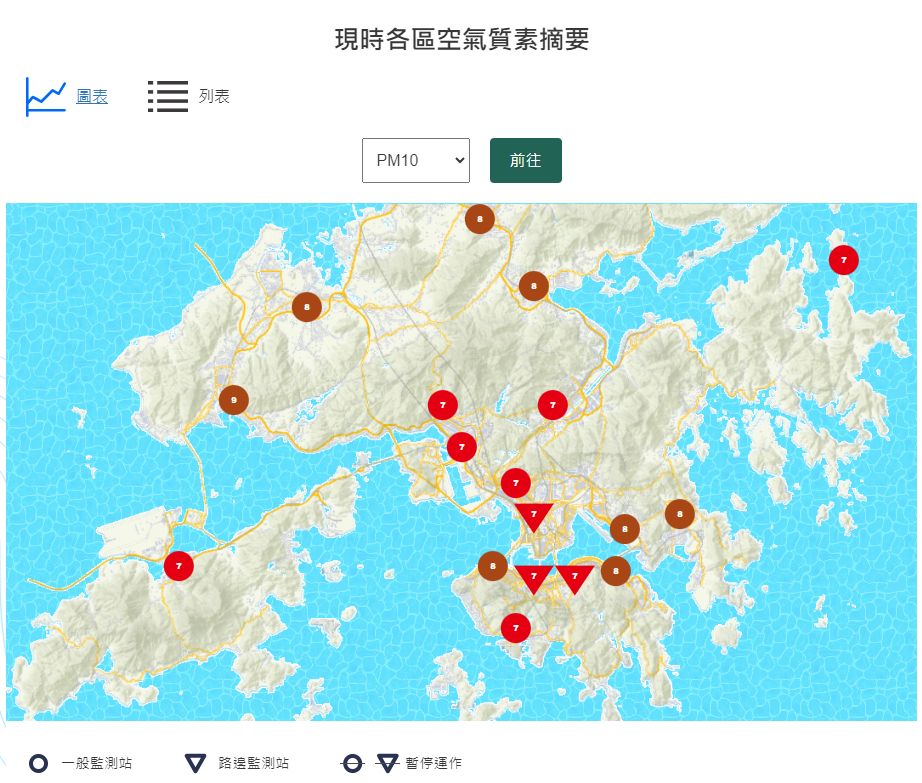Open the PM10 pollutant dropdown
This screenshot has width=922, height=783.
[415, 160]
